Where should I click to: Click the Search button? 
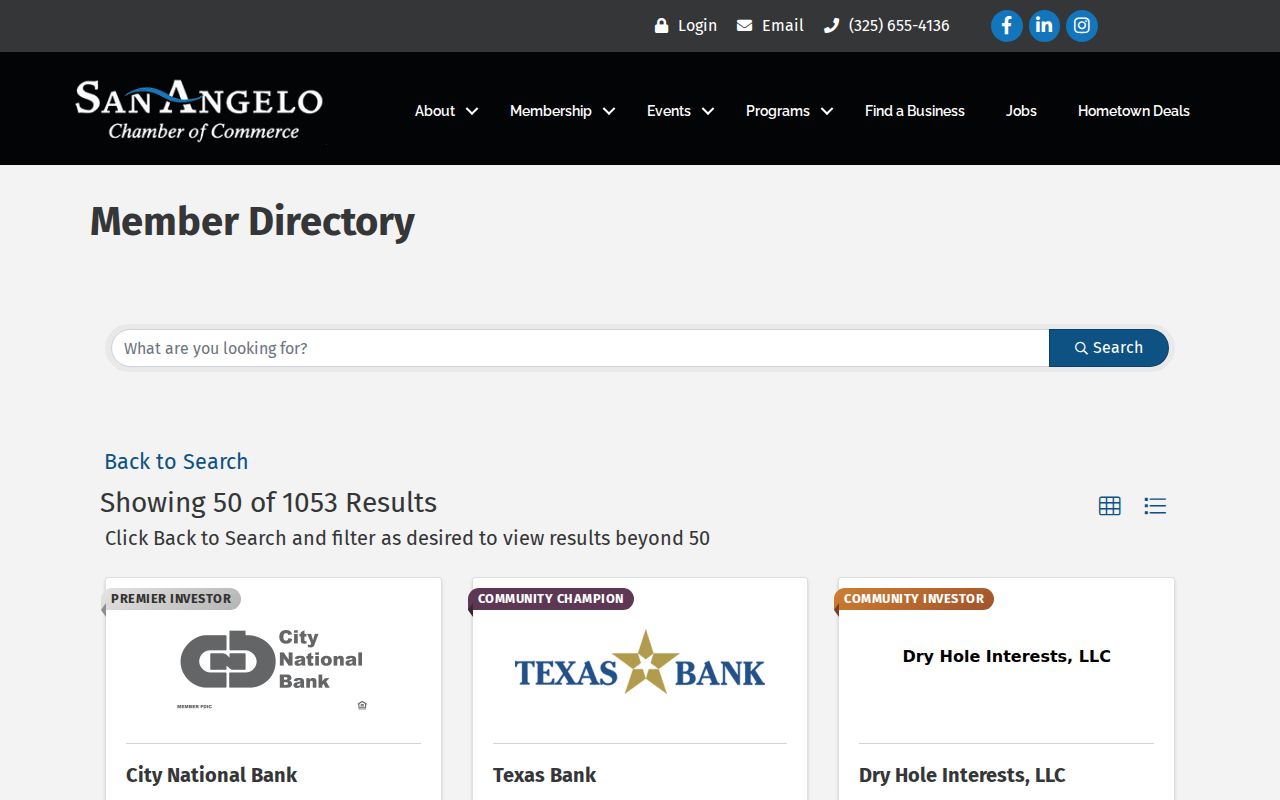1109,348
